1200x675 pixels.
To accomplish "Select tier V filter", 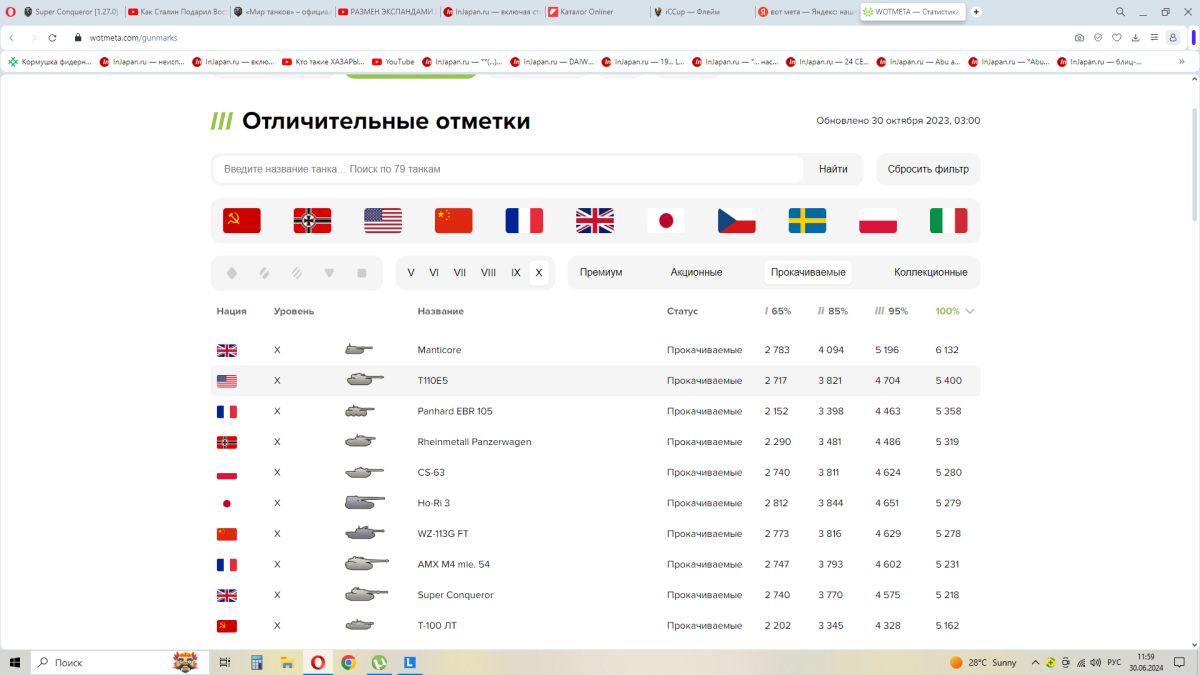I will (411, 273).
